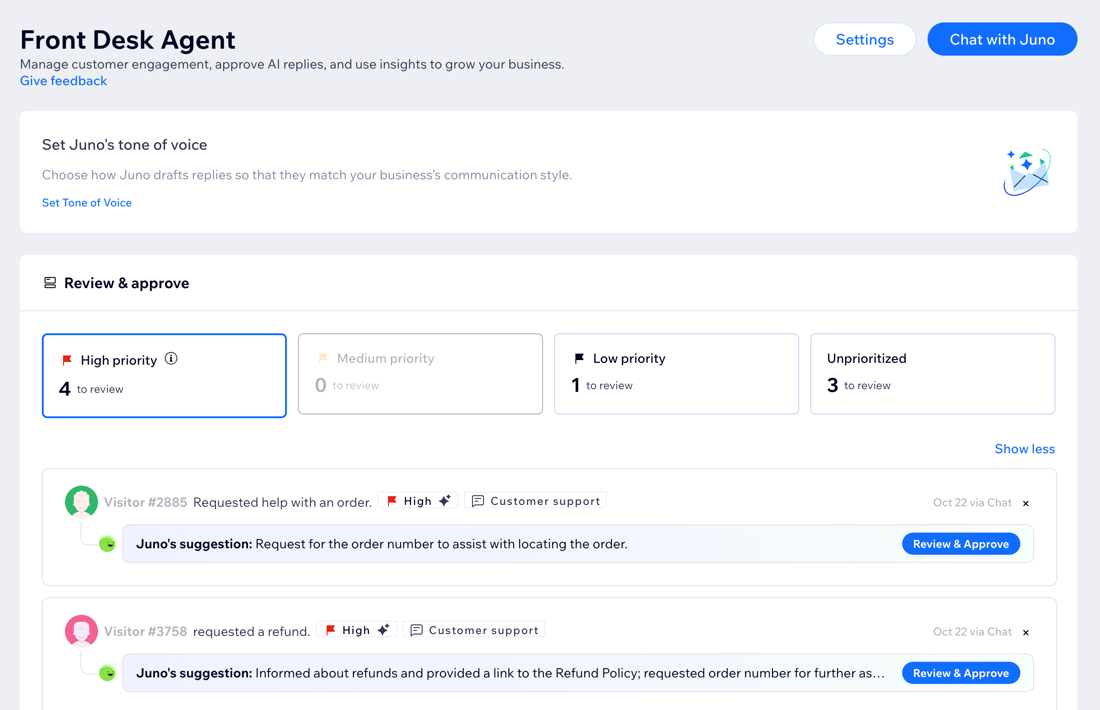Screen dimensions: 1100x710
Task: Dismiss Visitor #3758's refund request
Action: [x=1025, y=632]
